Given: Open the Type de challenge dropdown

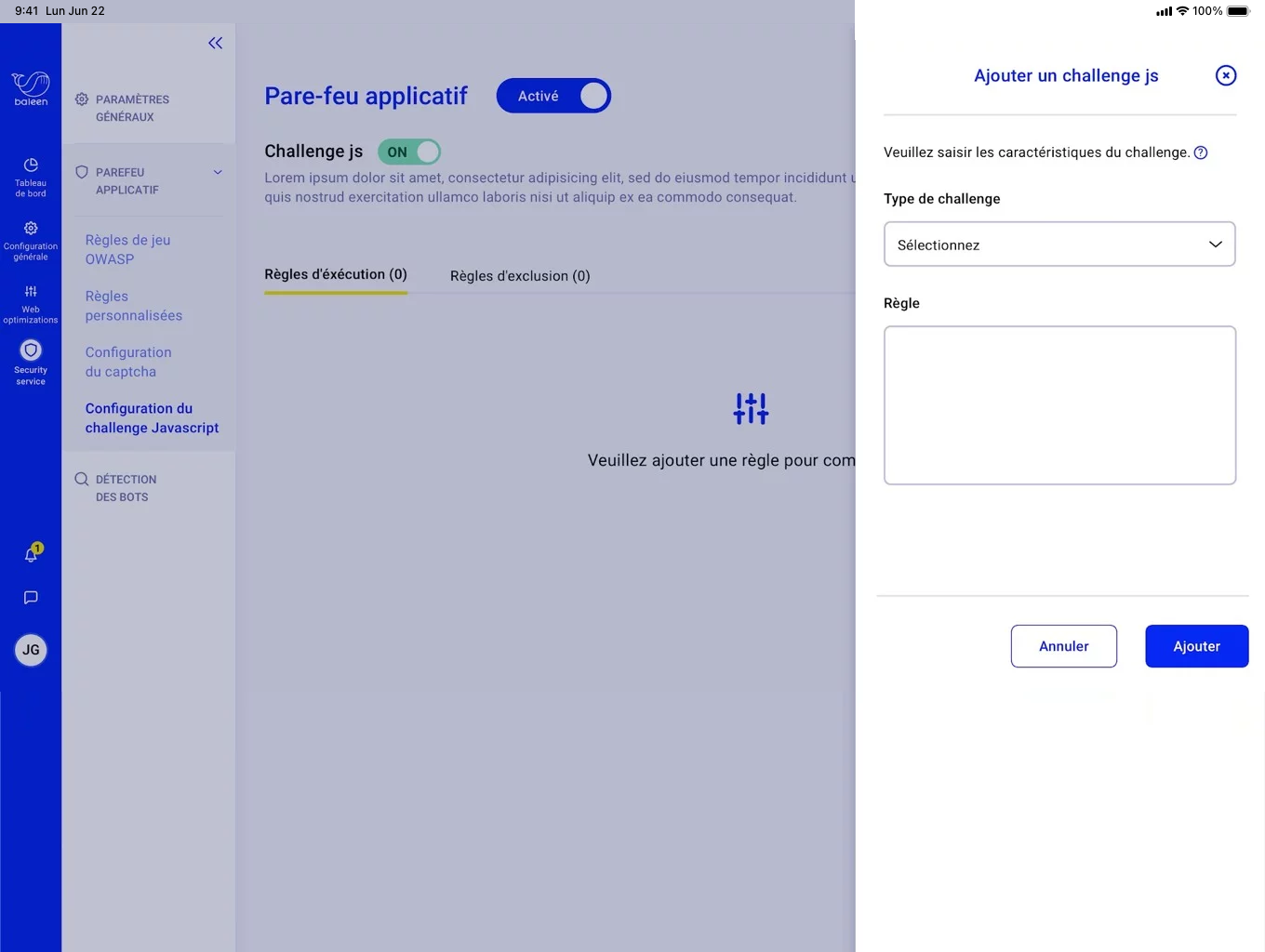Looking at the screenshot, I should 1059,245.
